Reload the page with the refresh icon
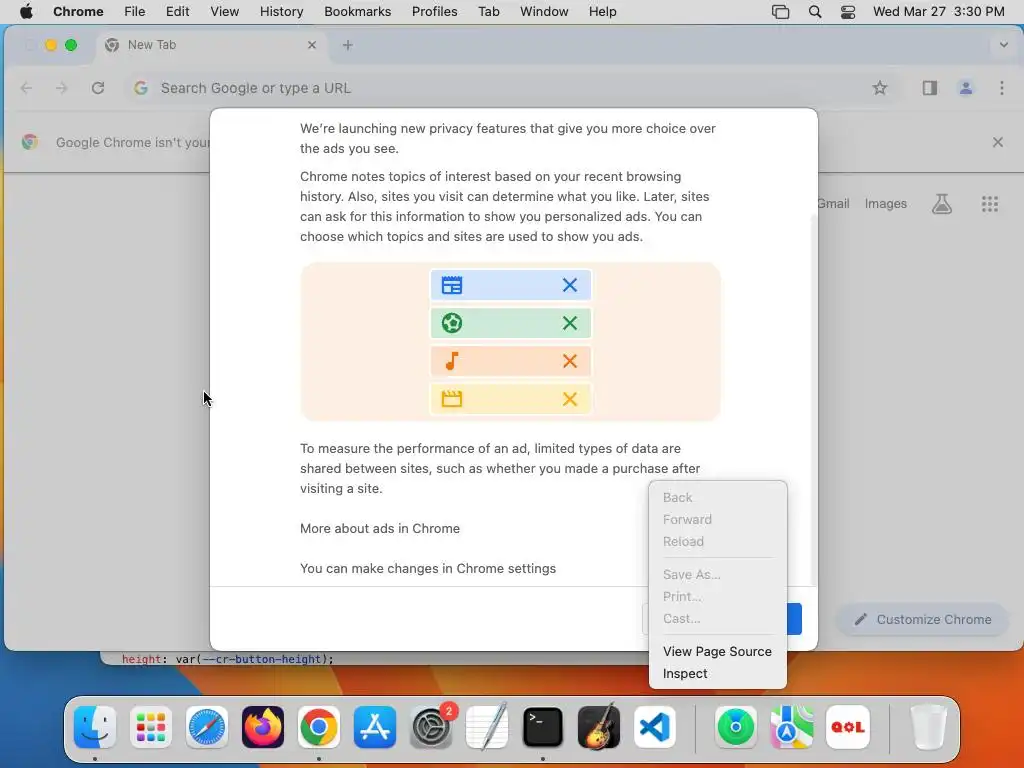The height and width of the screenshot is (768, 1024). coord(98,88)
